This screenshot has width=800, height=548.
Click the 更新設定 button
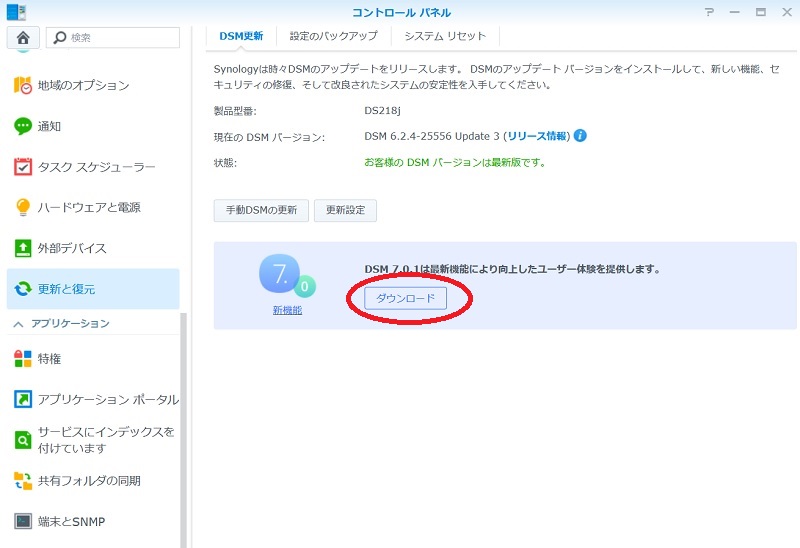tap(345, 210)
